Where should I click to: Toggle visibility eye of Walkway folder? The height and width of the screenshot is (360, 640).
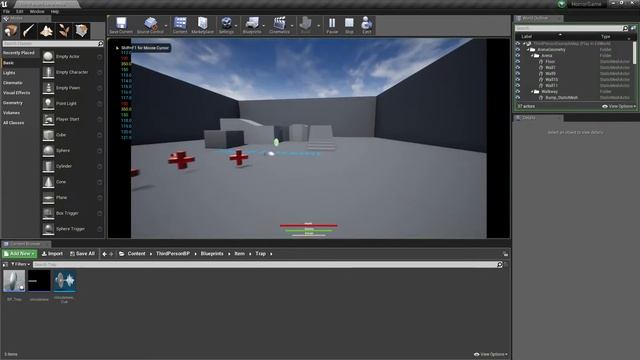tap(518, 92)
